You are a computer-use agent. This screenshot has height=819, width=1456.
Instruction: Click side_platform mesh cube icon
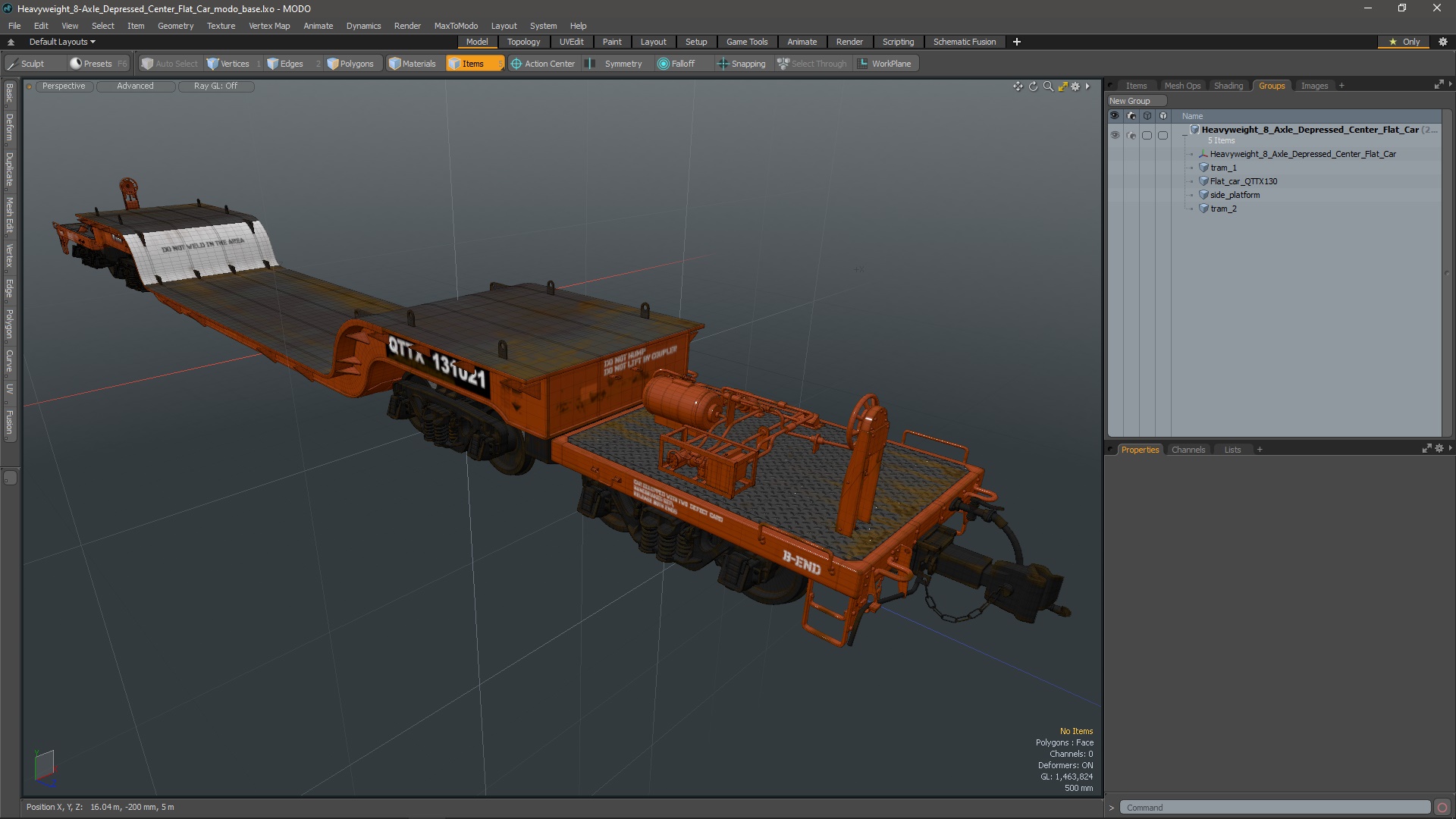(x=1203, y=195)
